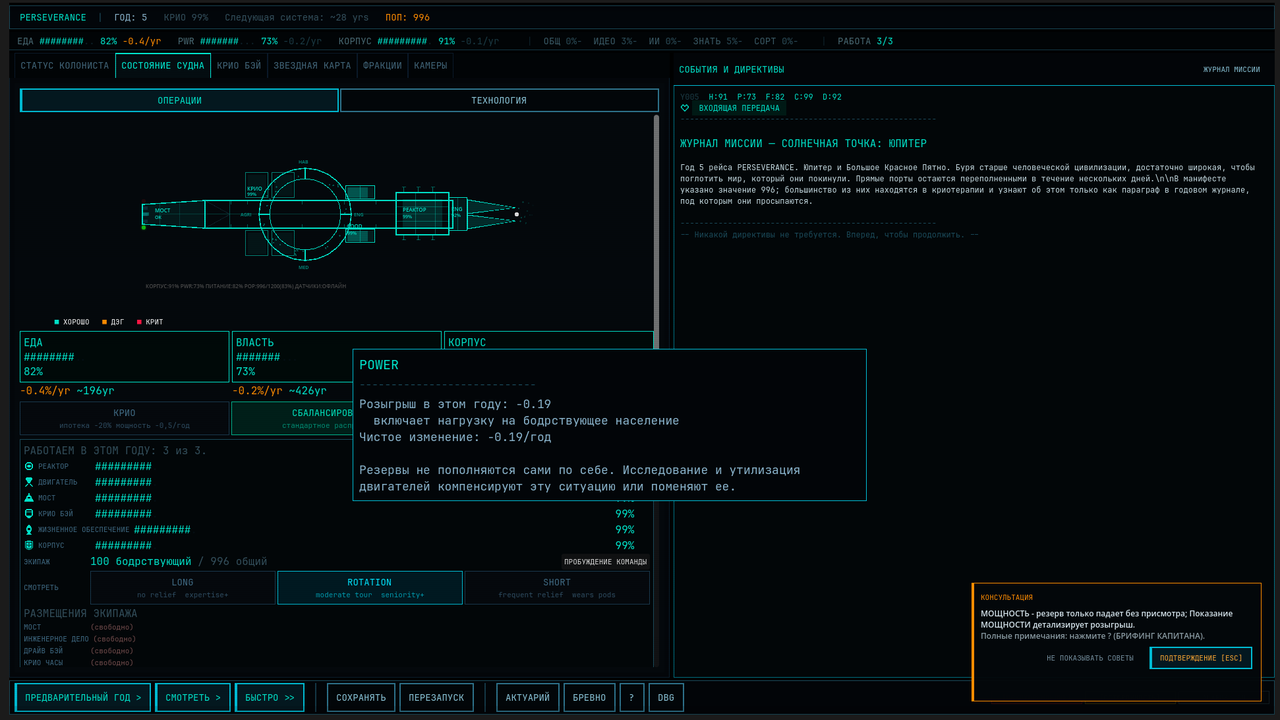Image resolution: width=1280 pixels, height=720 pixels.
Task: Click the cyan ХОРОШО legend swatch
Action: point(57,322)
